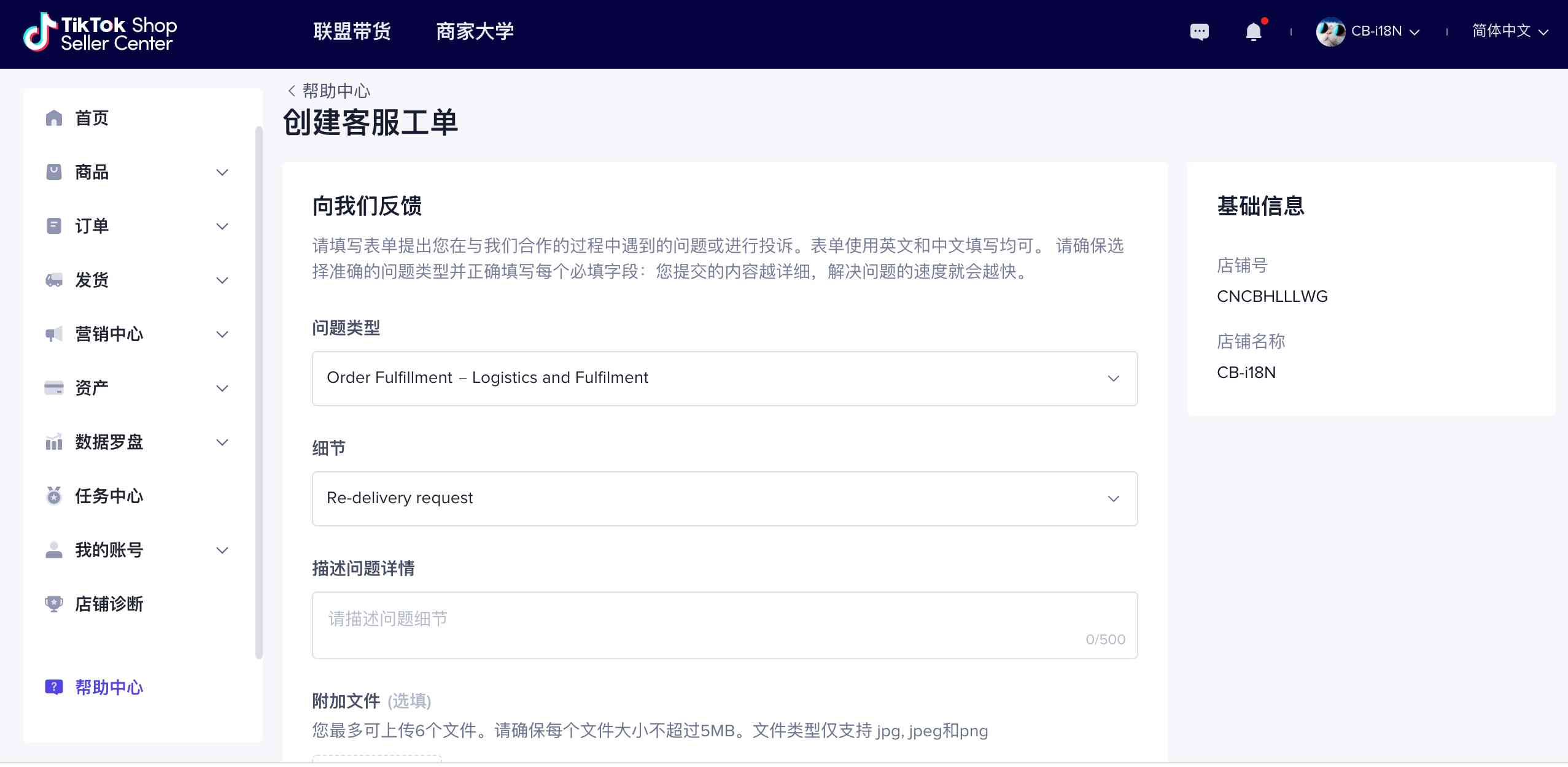
Task: Open the chat messages icon
Action: 1199,31
